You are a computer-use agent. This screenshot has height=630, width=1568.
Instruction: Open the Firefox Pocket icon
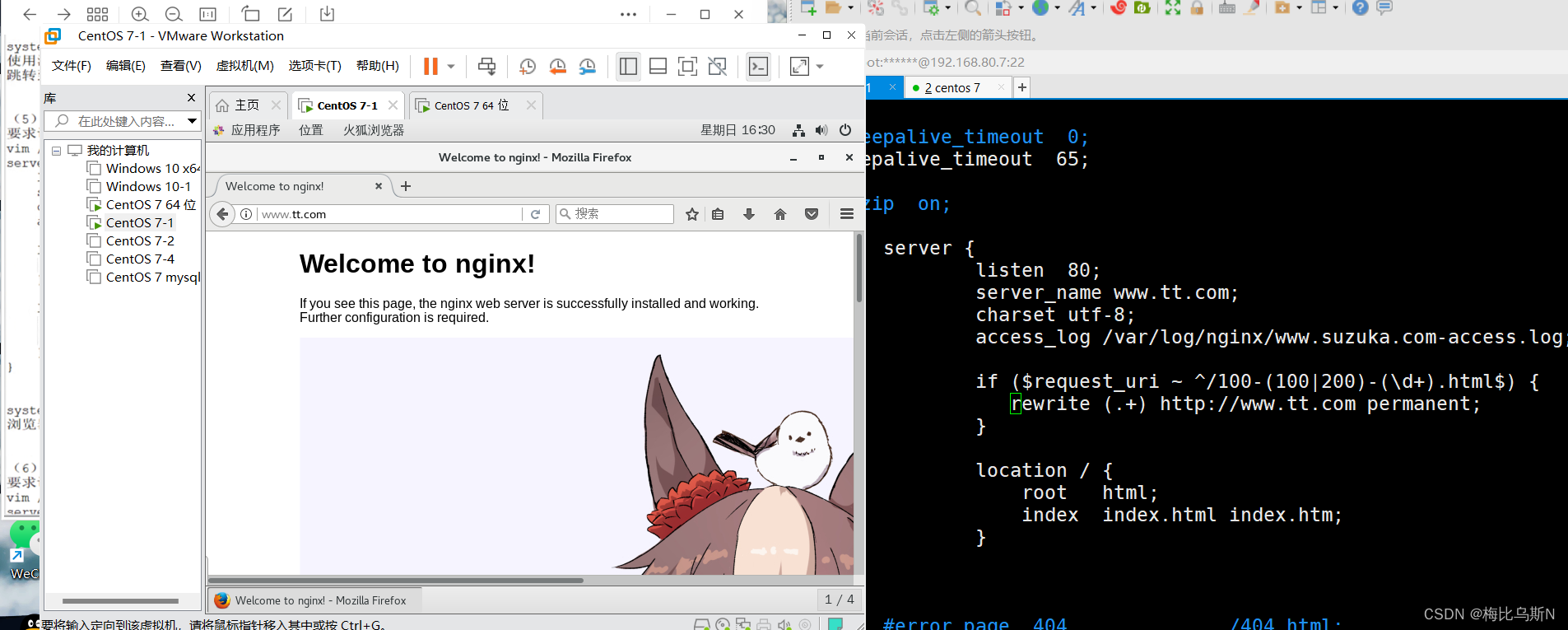tap(812, 214)
